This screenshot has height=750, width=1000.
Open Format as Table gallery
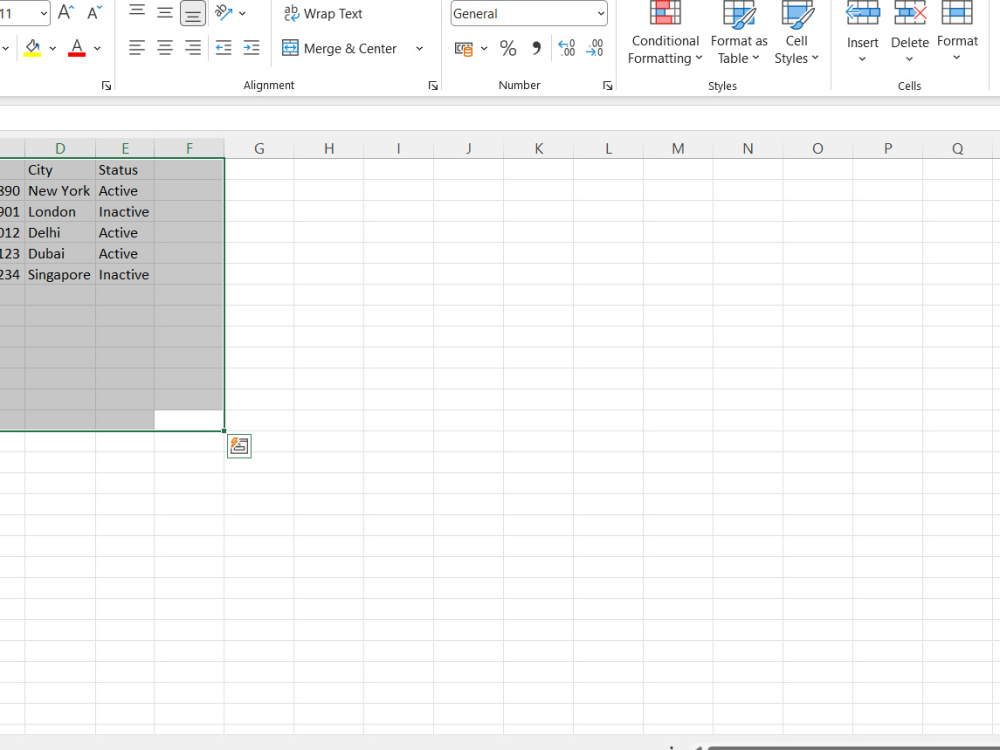click(x=739, y=33)
